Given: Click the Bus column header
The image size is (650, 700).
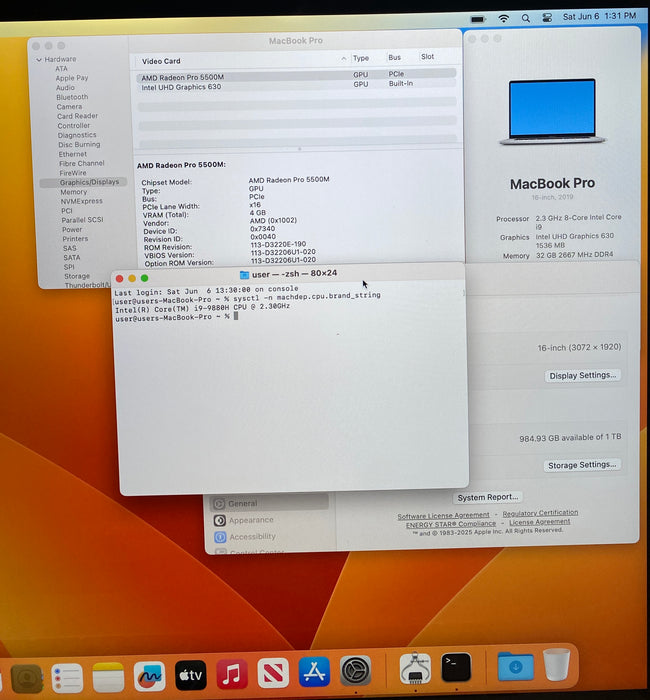Looking at the screenshot, I should click(x=395, y=57).
